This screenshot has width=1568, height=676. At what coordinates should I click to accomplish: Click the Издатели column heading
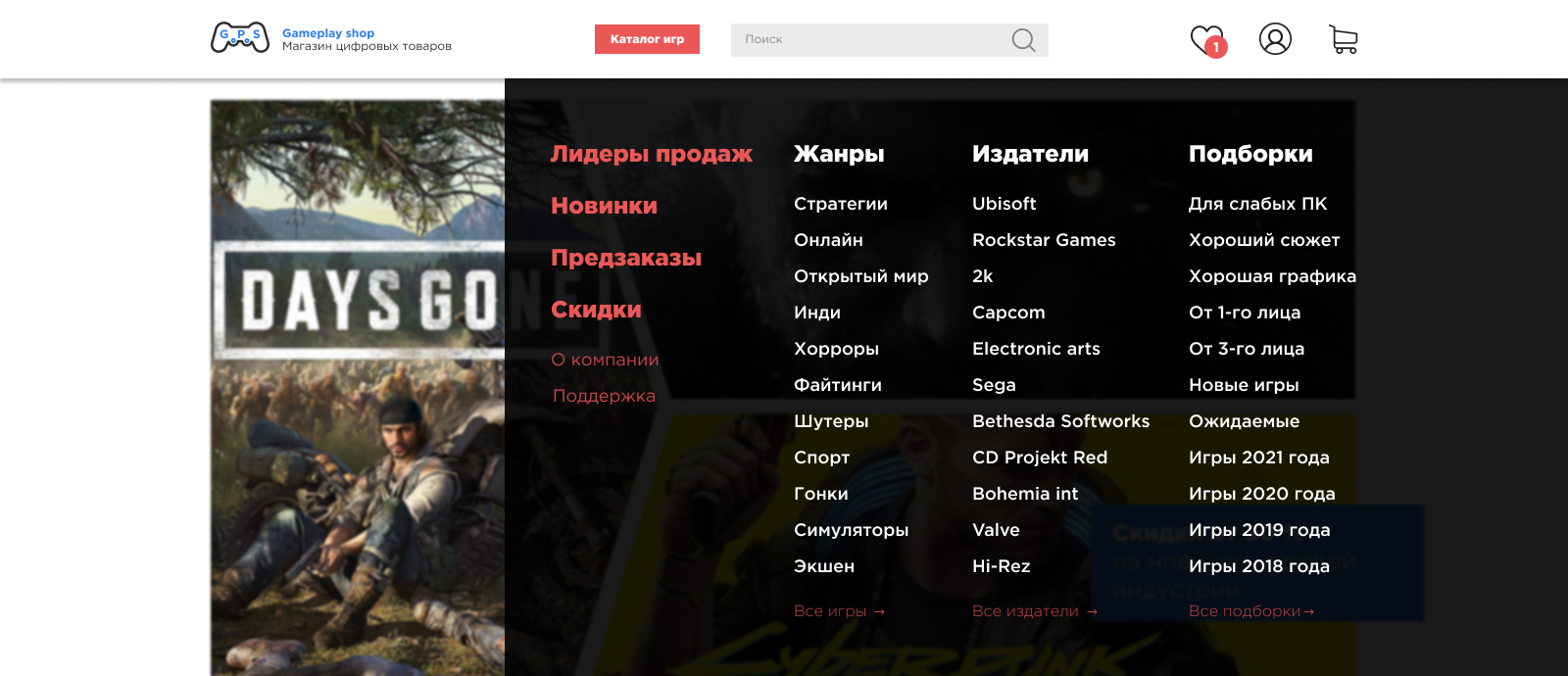[x=1030, y=154]
